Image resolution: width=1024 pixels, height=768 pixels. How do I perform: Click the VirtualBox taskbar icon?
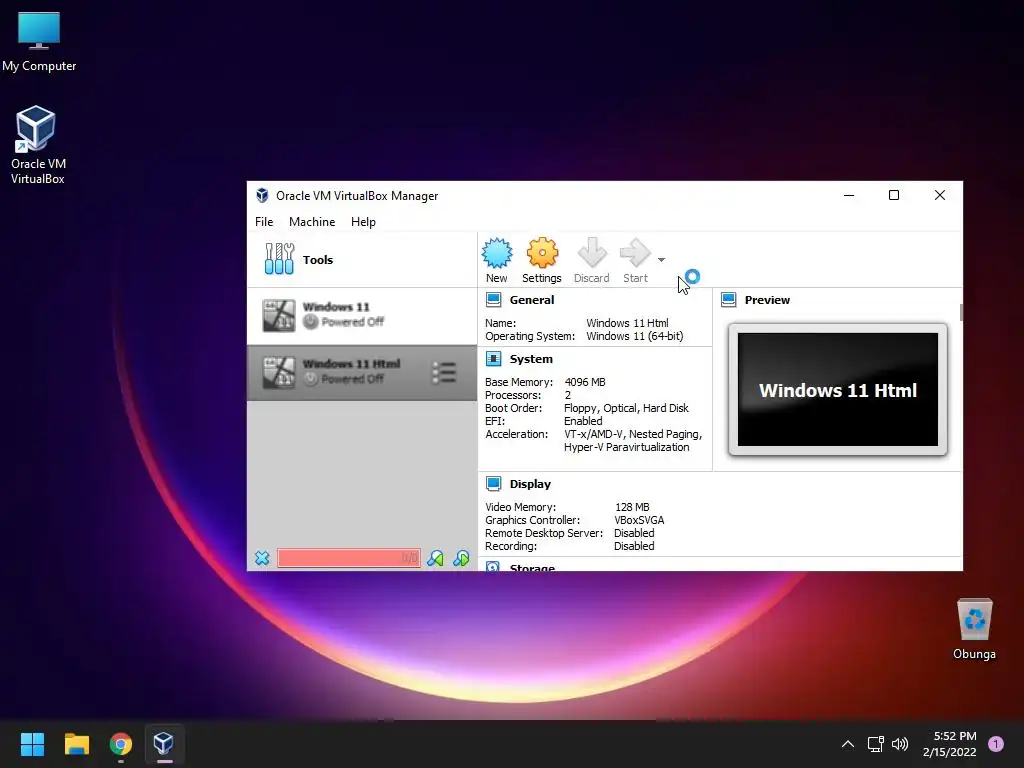point(164,744)
